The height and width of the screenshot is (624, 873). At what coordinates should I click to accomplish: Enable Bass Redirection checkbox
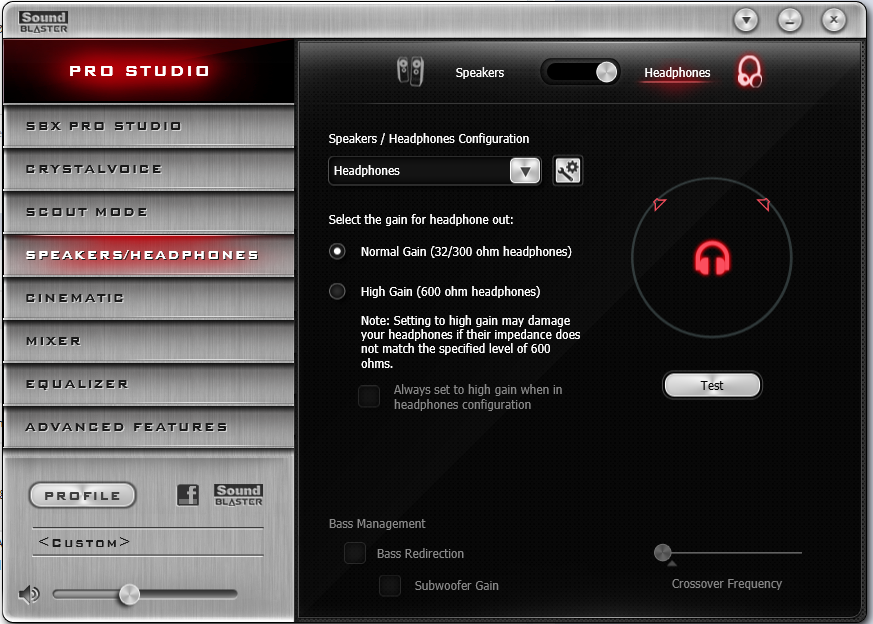coord(355,553)
